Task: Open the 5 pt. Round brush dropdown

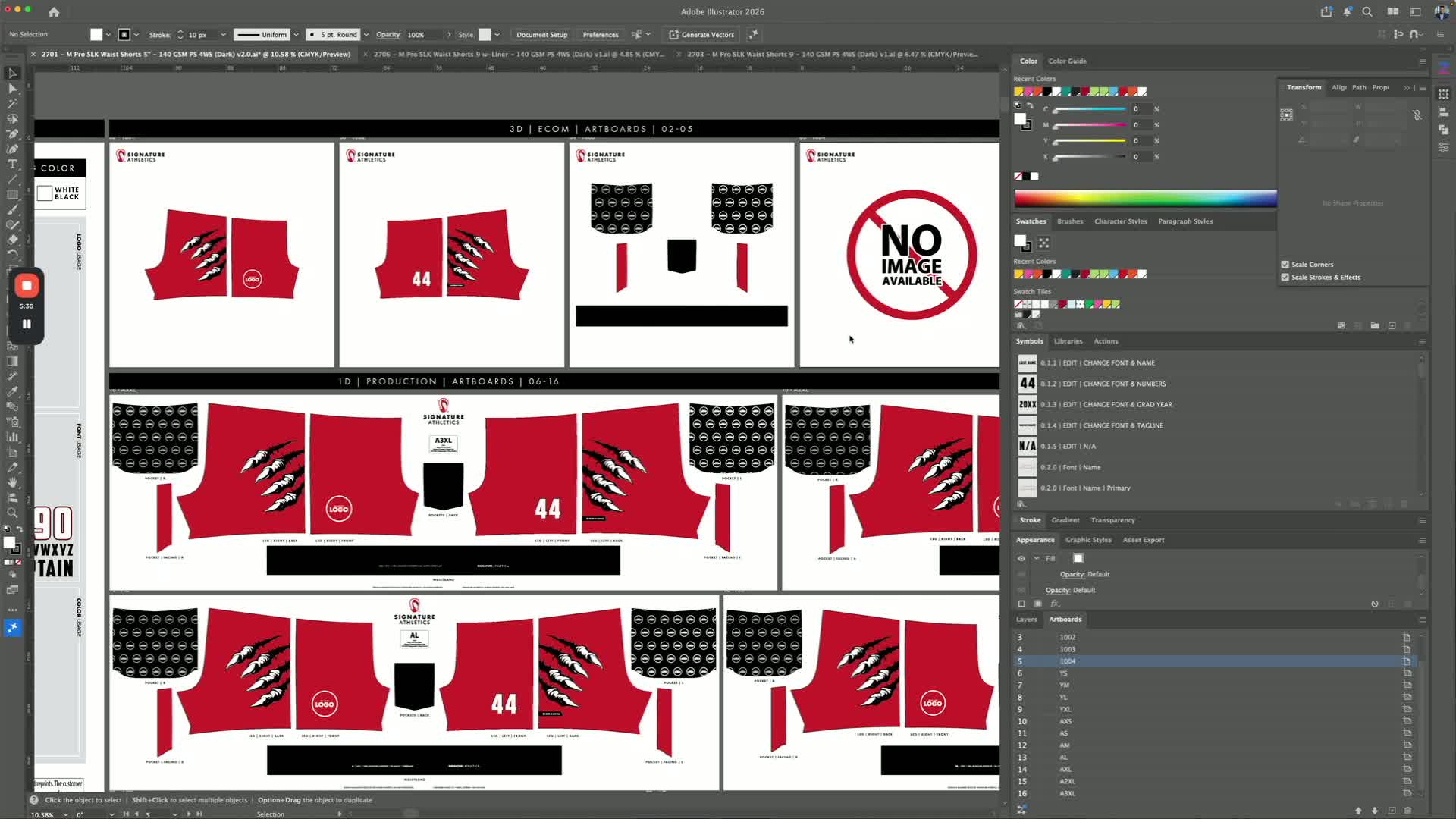Action: [366, 35]
